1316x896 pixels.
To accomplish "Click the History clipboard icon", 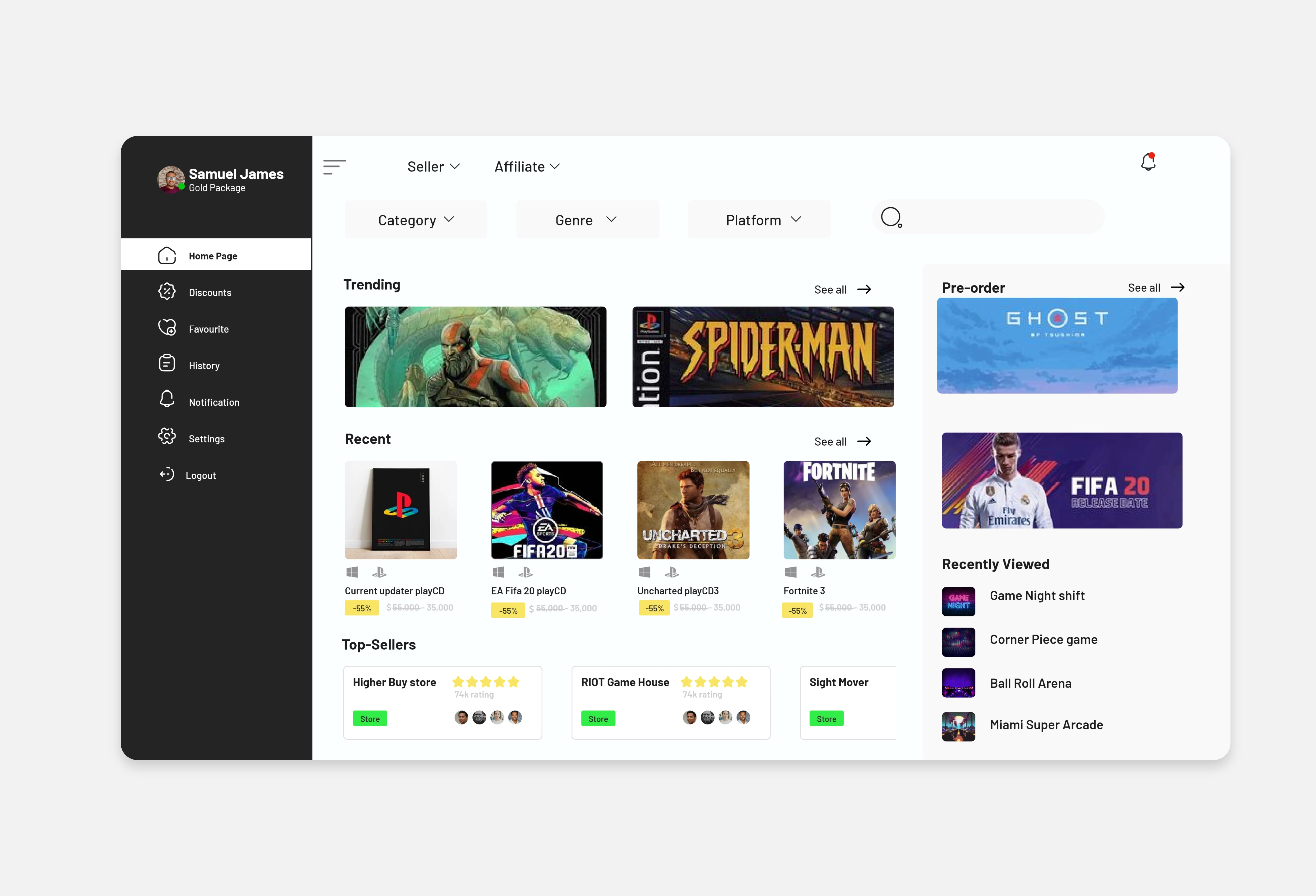I will pyautogui.click(x=167, y=363).
